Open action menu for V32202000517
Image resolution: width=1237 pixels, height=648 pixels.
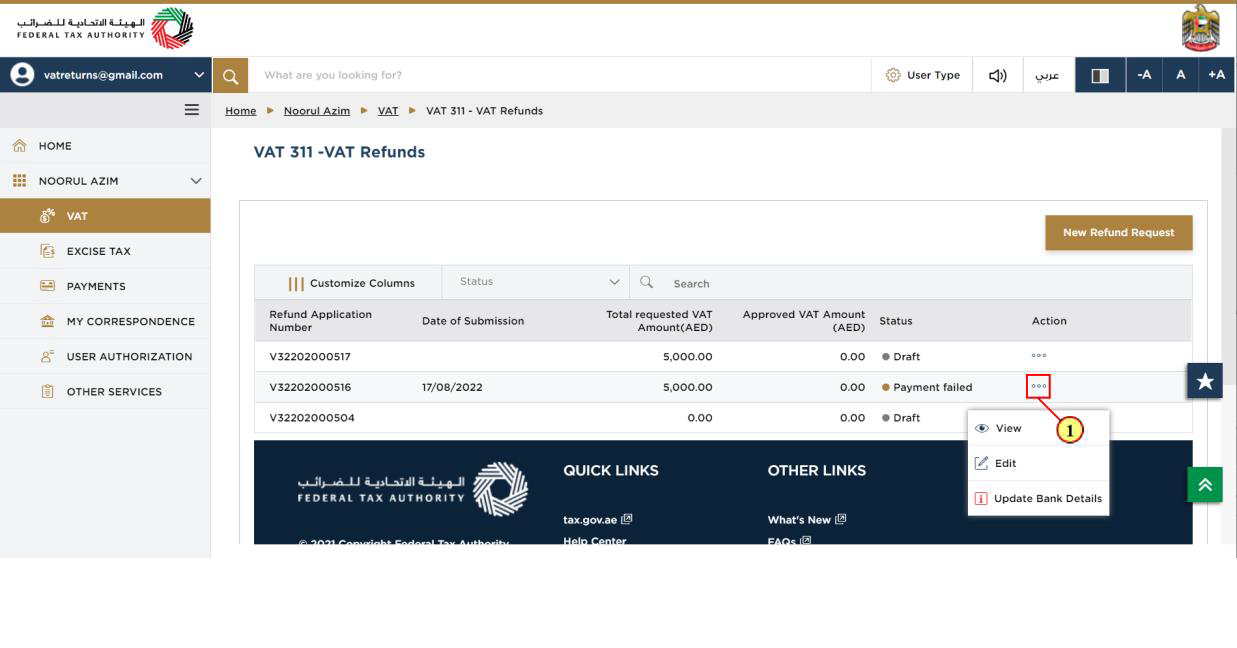[1039, 356]
